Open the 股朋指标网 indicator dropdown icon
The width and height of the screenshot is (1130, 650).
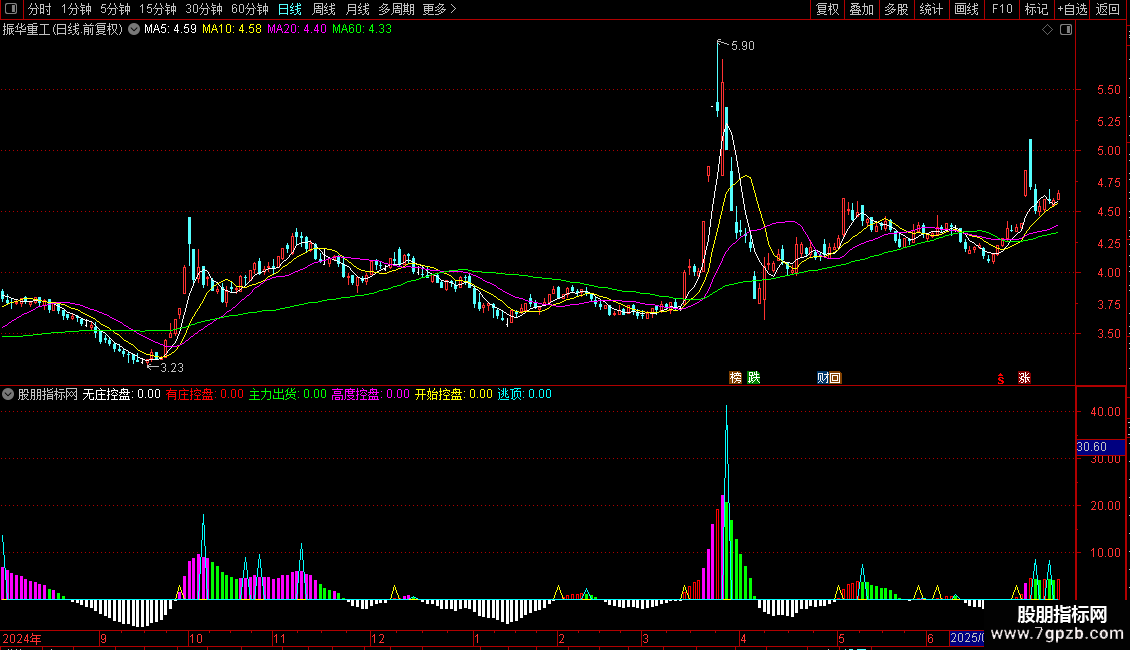click(x=8, y=394)
